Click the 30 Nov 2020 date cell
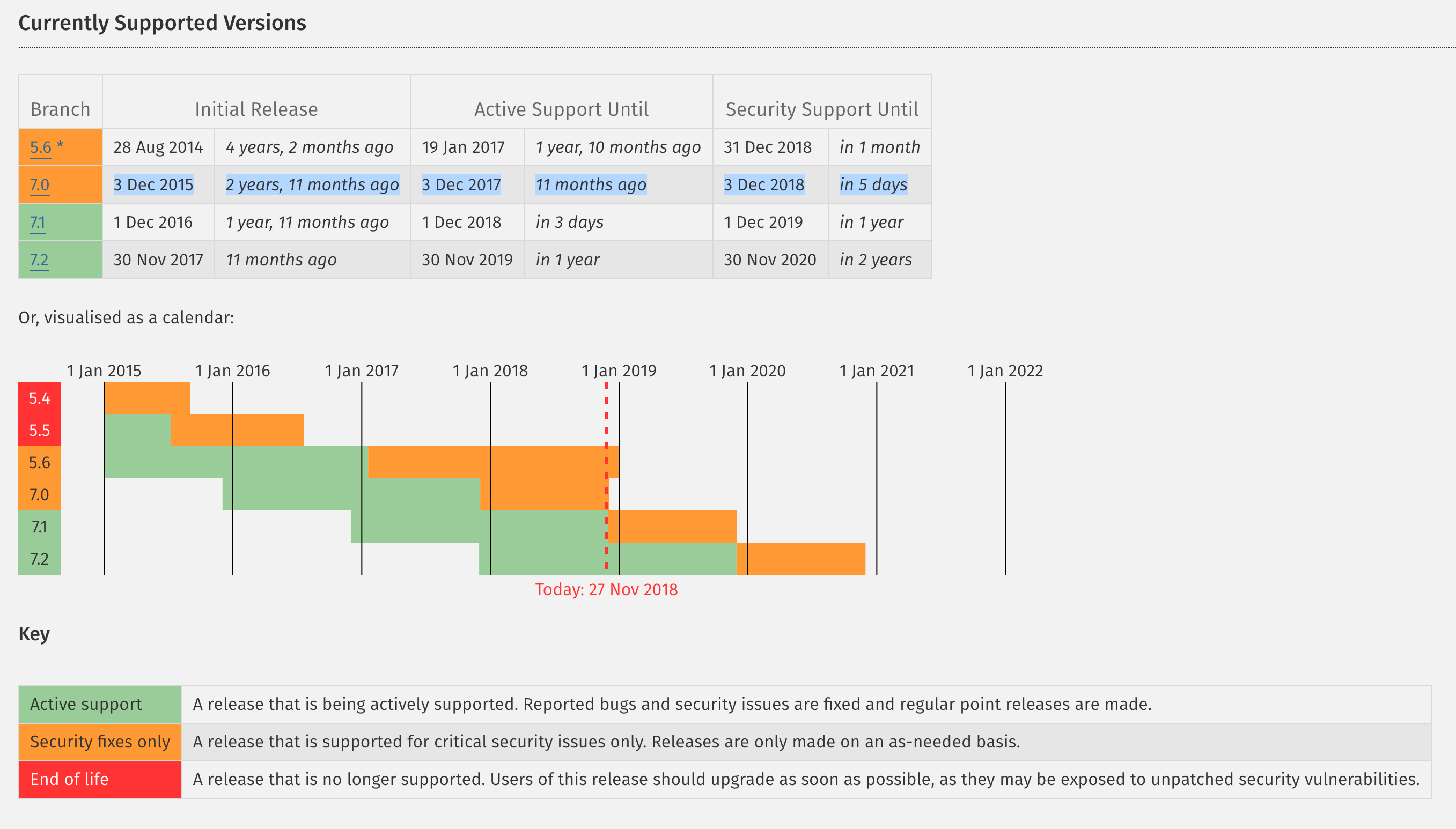 click(x=770, y=260)
